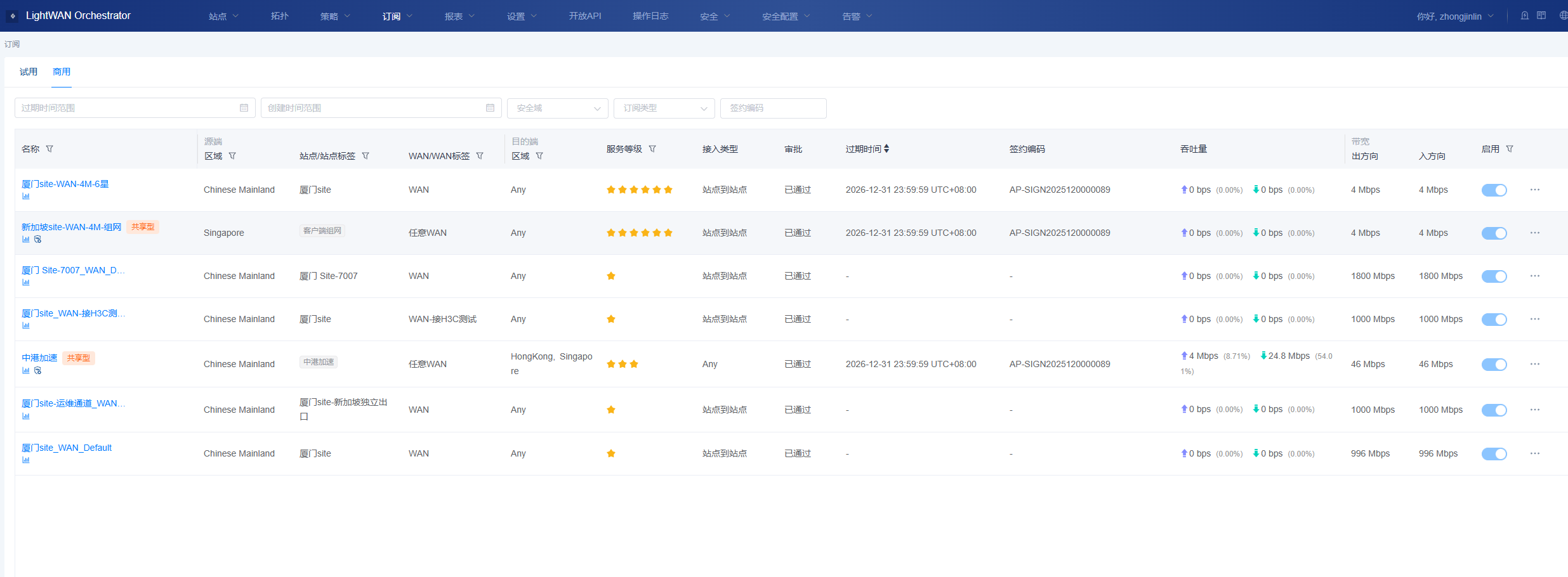The image size is (1568, 577).
Task: Click shield icon under 新加坡site-WAN-4M-组网
Action: point(38,240)
